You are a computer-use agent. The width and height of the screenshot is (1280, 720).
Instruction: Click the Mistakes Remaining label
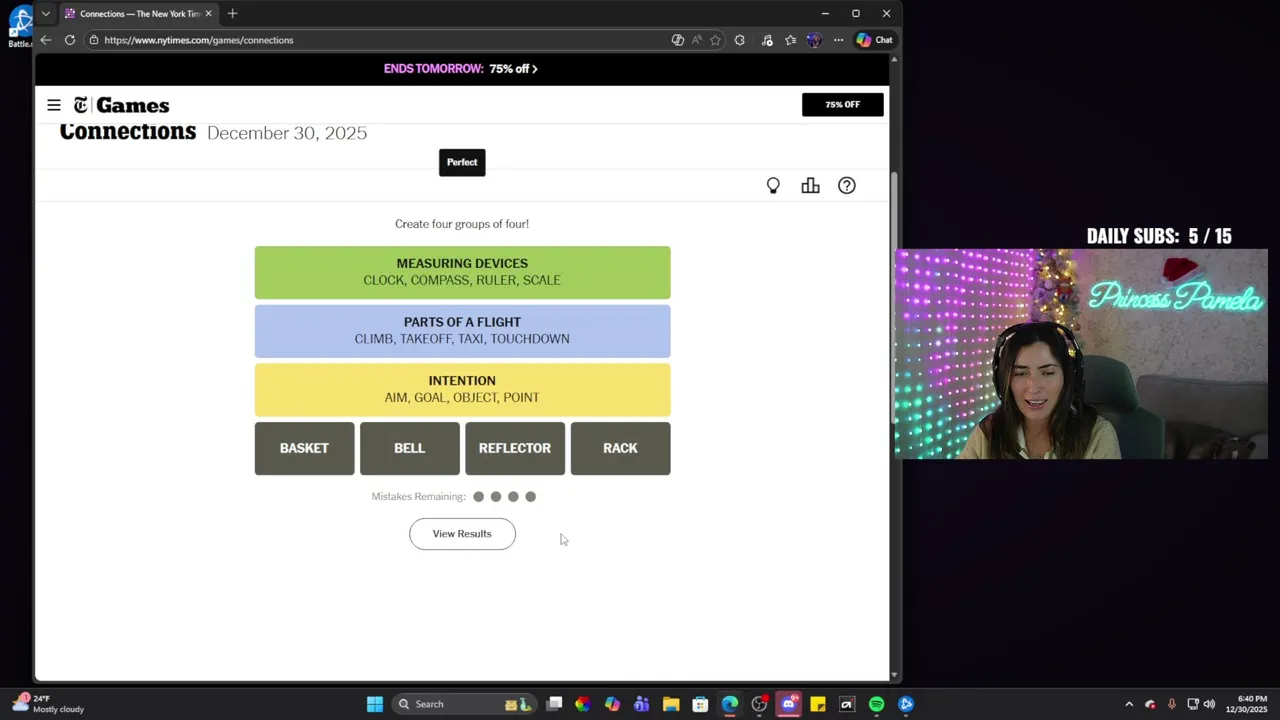(418, 496)
